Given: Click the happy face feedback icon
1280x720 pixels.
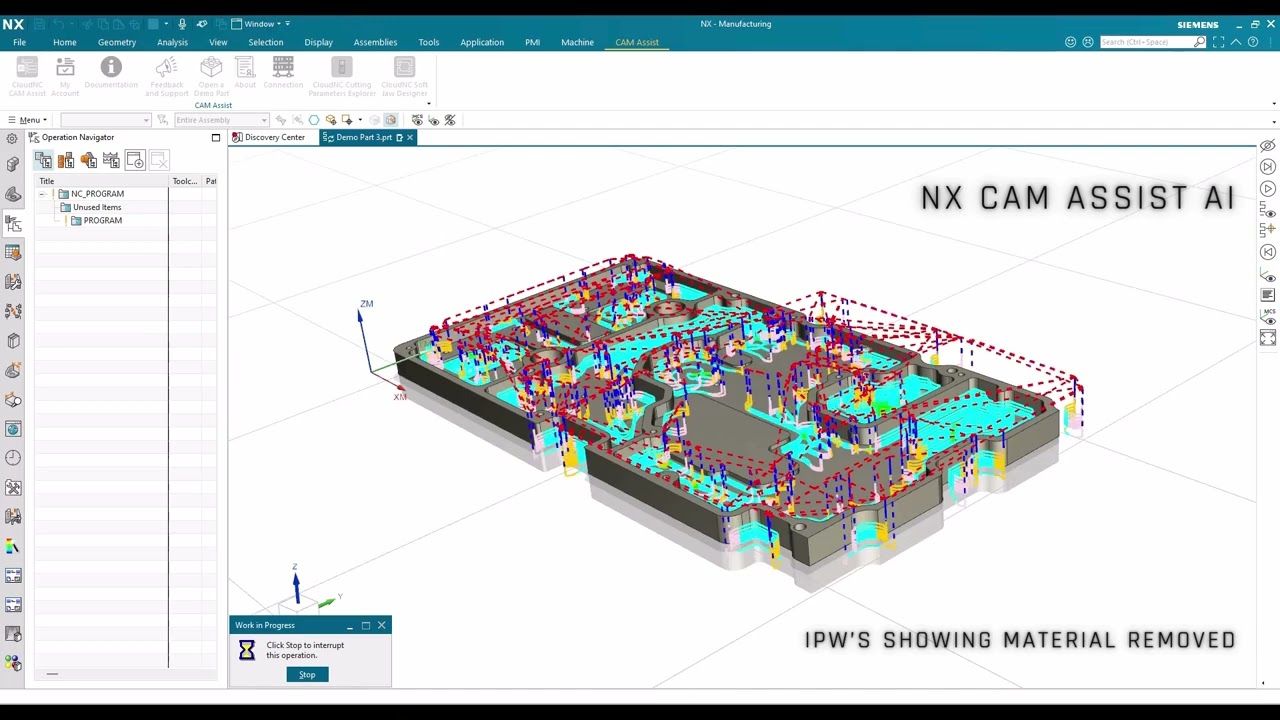Looking at the screenshot, I should 1071,42.
